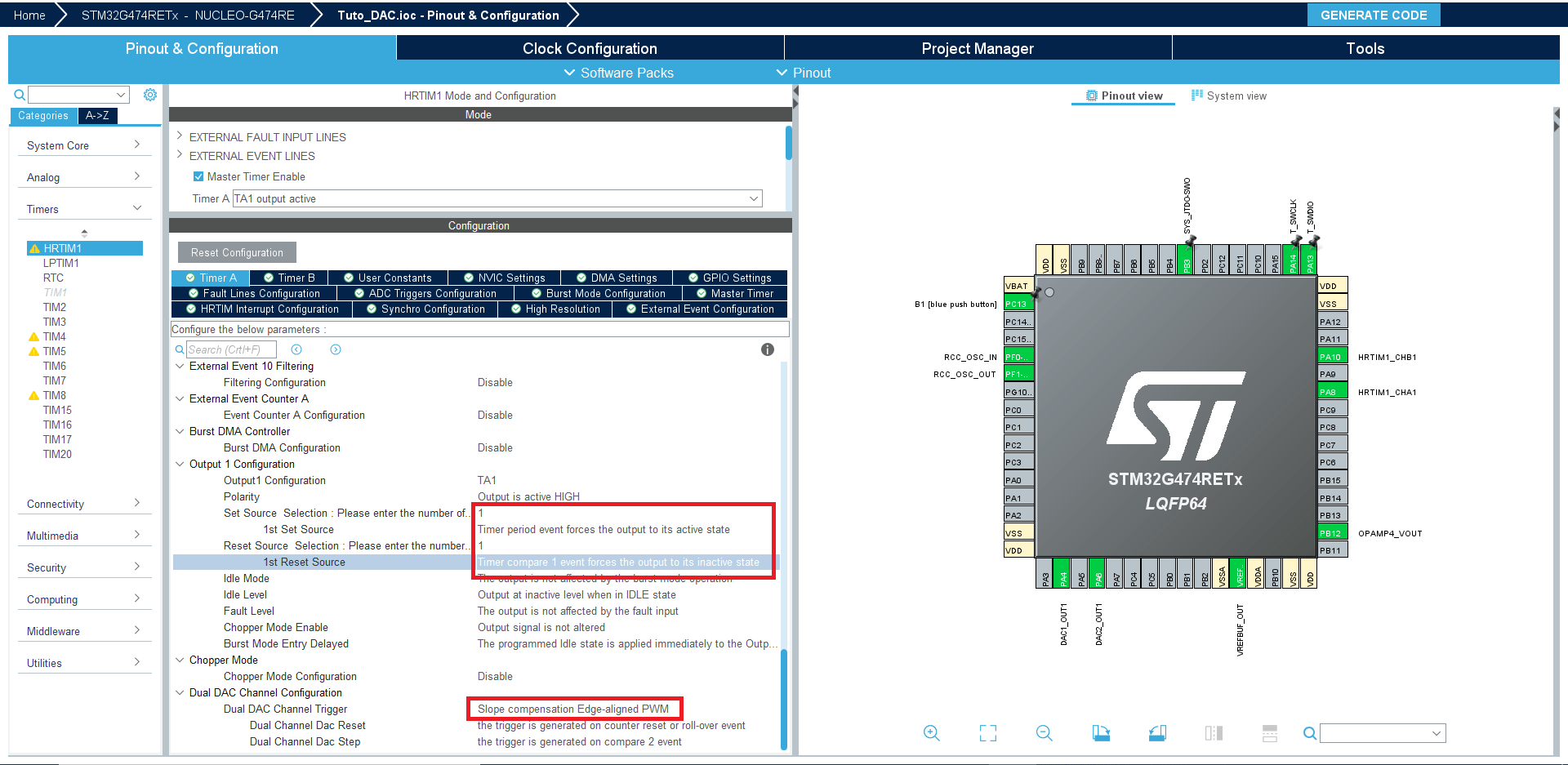Screen dimensions: 1568x765
Task: Collapse External Event 10 Filtering group
Action: pyautogui.click(x=180, y=366)
